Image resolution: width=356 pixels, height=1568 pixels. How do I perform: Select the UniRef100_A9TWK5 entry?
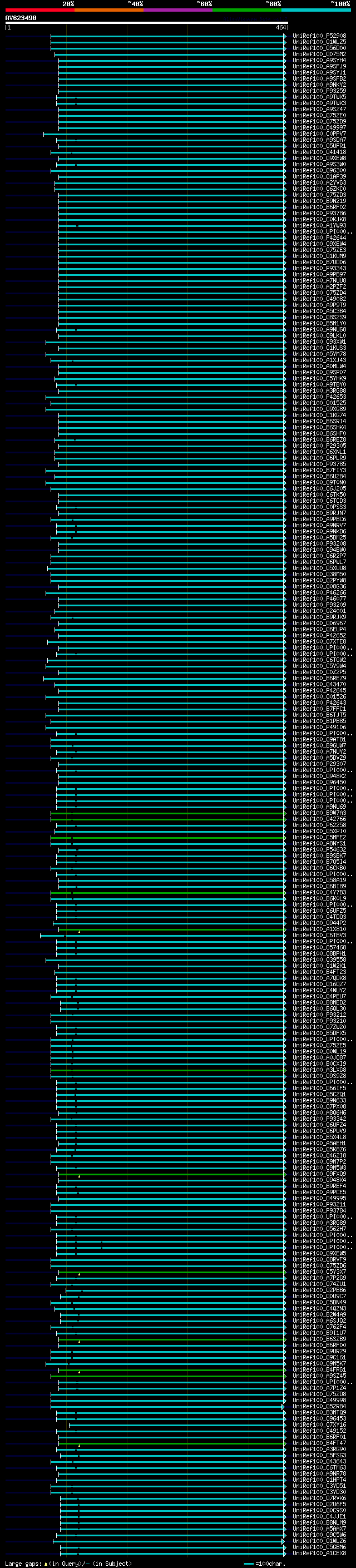click(x=319, y=97)
